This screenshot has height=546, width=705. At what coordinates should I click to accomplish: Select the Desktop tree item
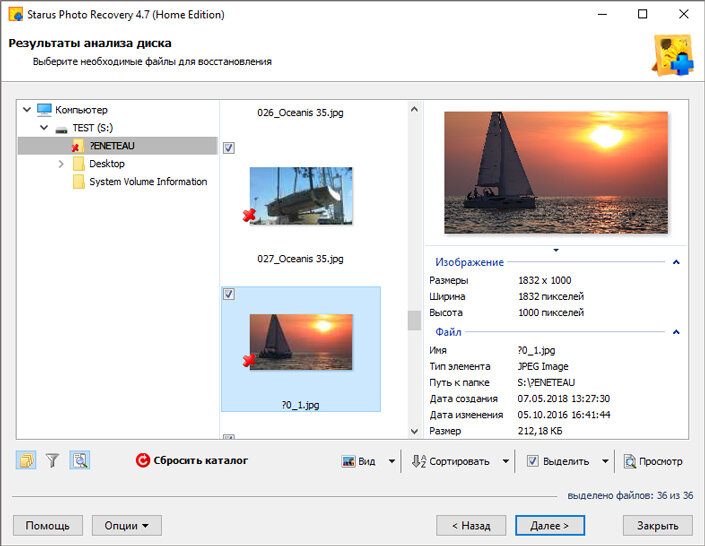(107, 164)
